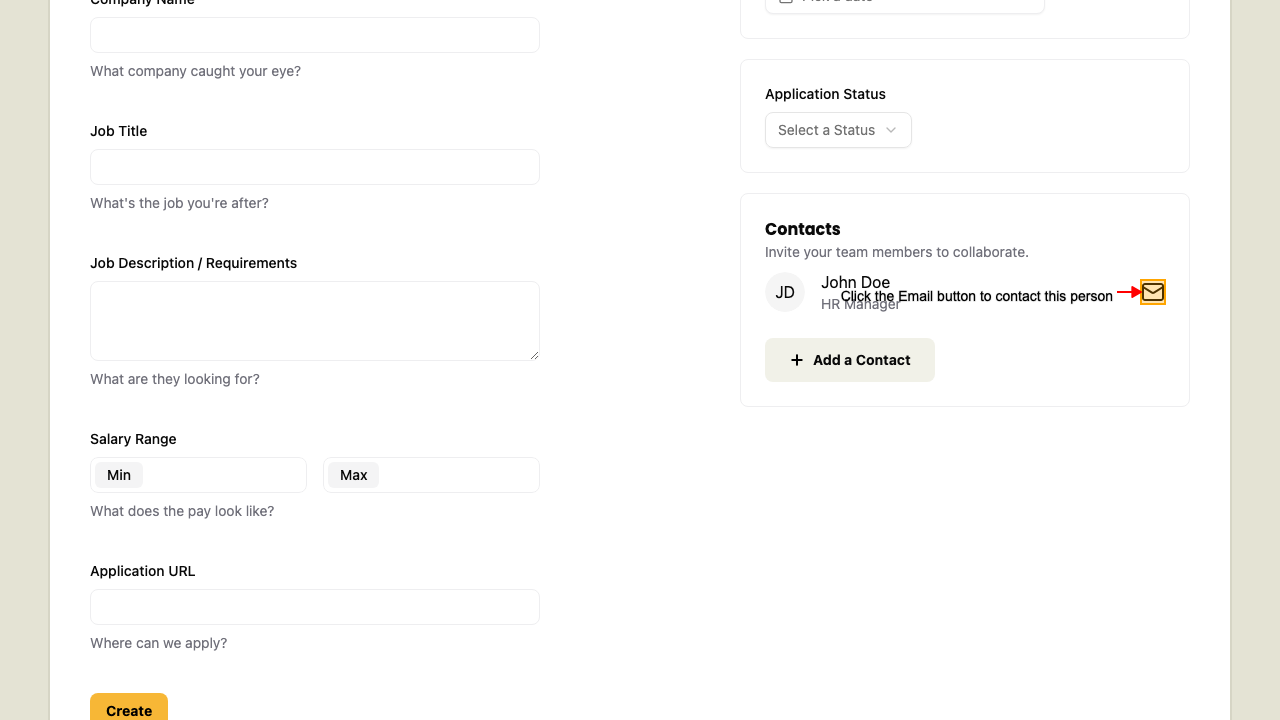The height and width of the screenshot is (720, 1280).
Task: Click the resize grip of the description box
Action: coord(534,356)
